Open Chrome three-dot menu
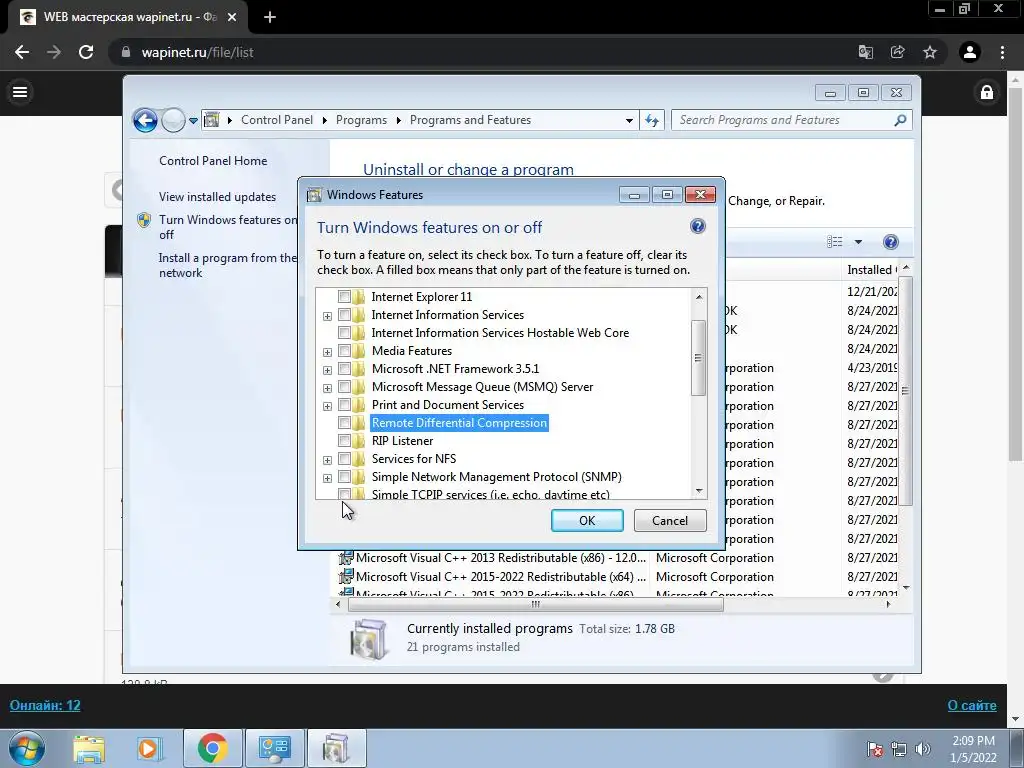The image size is (1024, 768). pos(1002,52)
